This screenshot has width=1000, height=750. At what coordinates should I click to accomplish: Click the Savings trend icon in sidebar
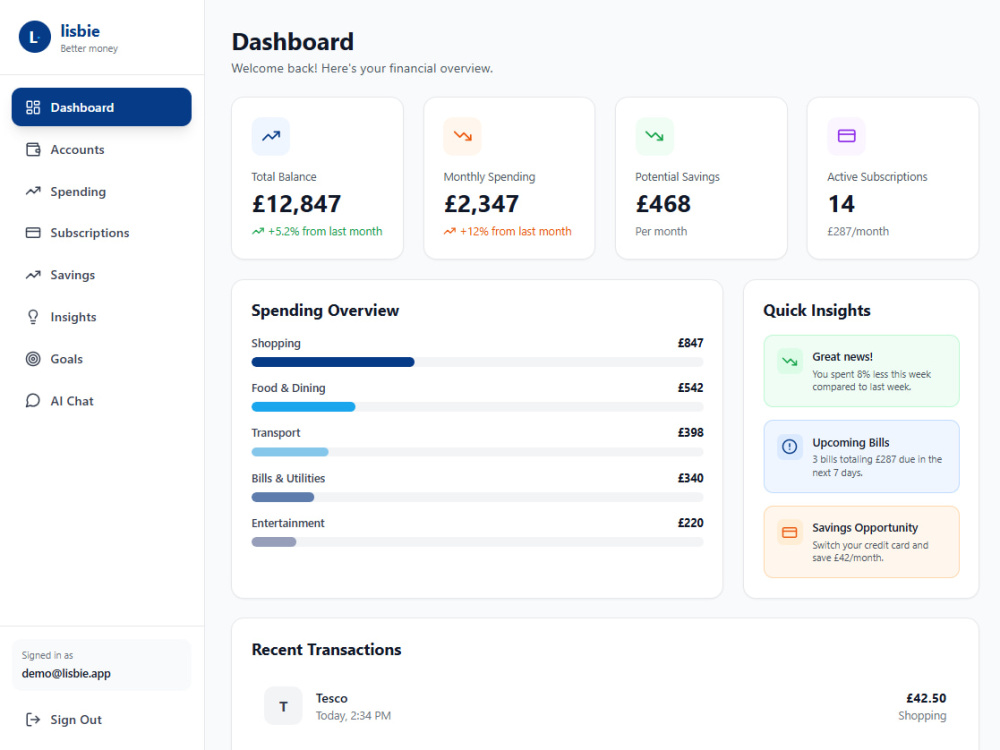pyautogui.click(x=33, y=275)
